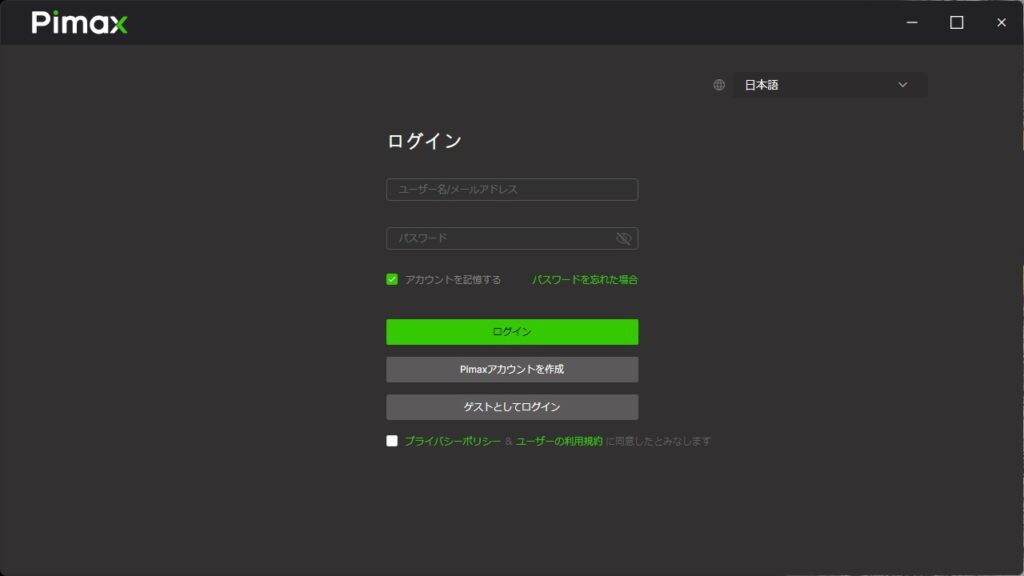The height and width of the screenshot is (576, 1024).
Task: Click the globe language icon
Action: [x=719, y=85]
